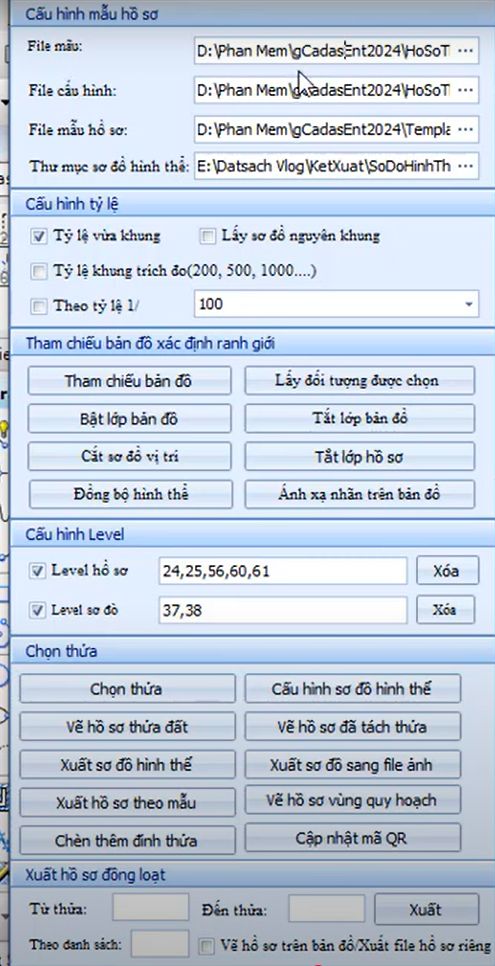Viewport: 495px width, 966px height.
Task: Enable Theo tỷ lệ 1/ checkbox
Action: pos(39,305)
